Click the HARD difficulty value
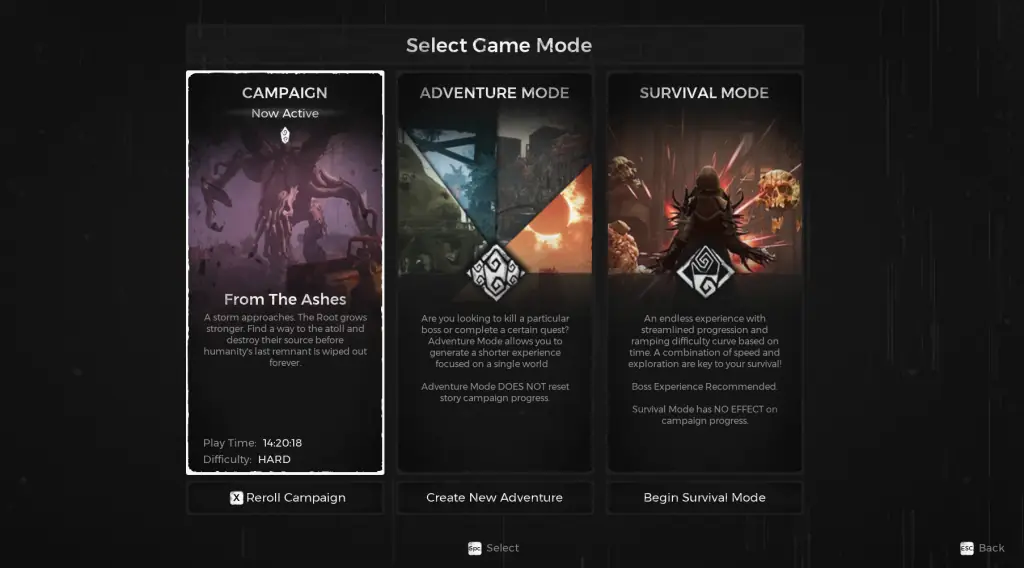The width and height of the screenshot is (1024, 568). 274,460
